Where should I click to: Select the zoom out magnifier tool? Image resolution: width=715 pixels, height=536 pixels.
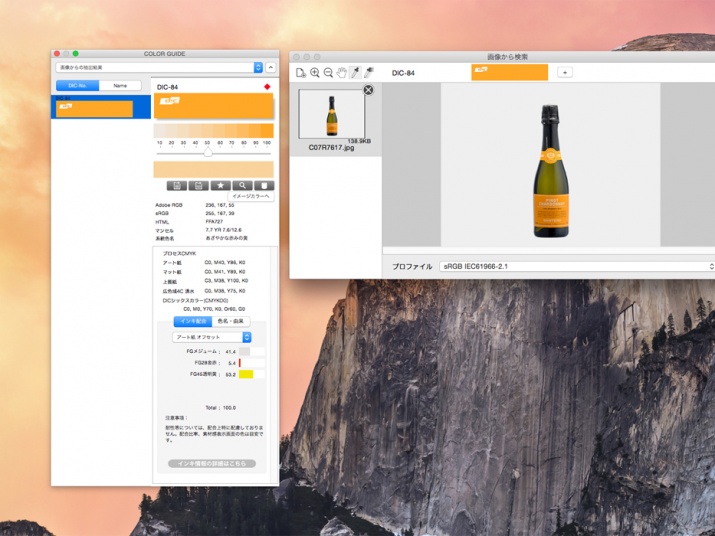[x=328, y=73]
